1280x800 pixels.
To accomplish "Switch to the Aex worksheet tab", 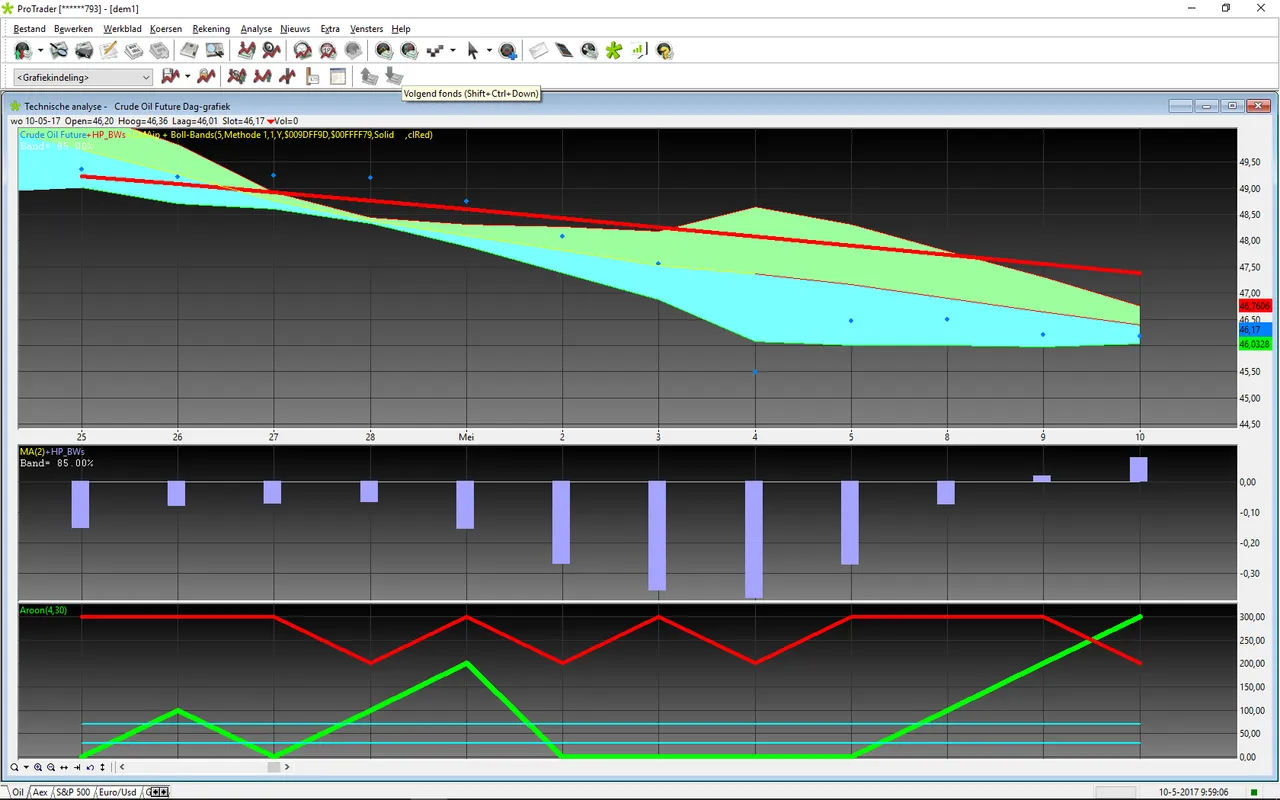I will tap(40, 792).
